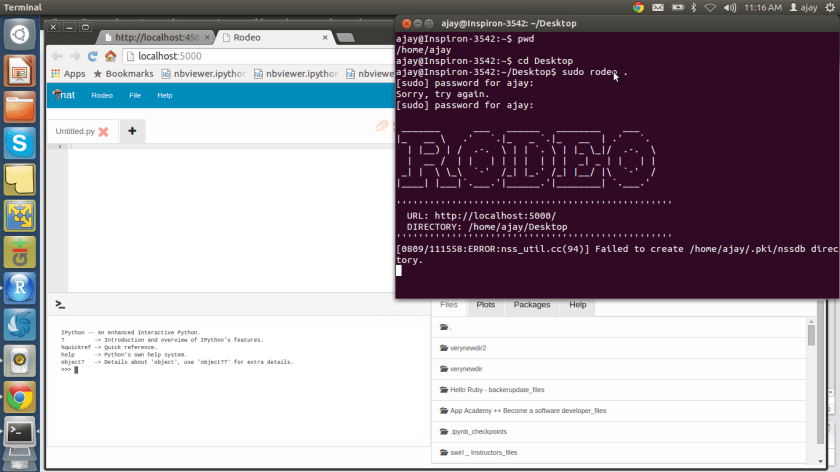Select the http://localhost:45 browser tab
The image size is (840, 472).
(x=157, y=38)
